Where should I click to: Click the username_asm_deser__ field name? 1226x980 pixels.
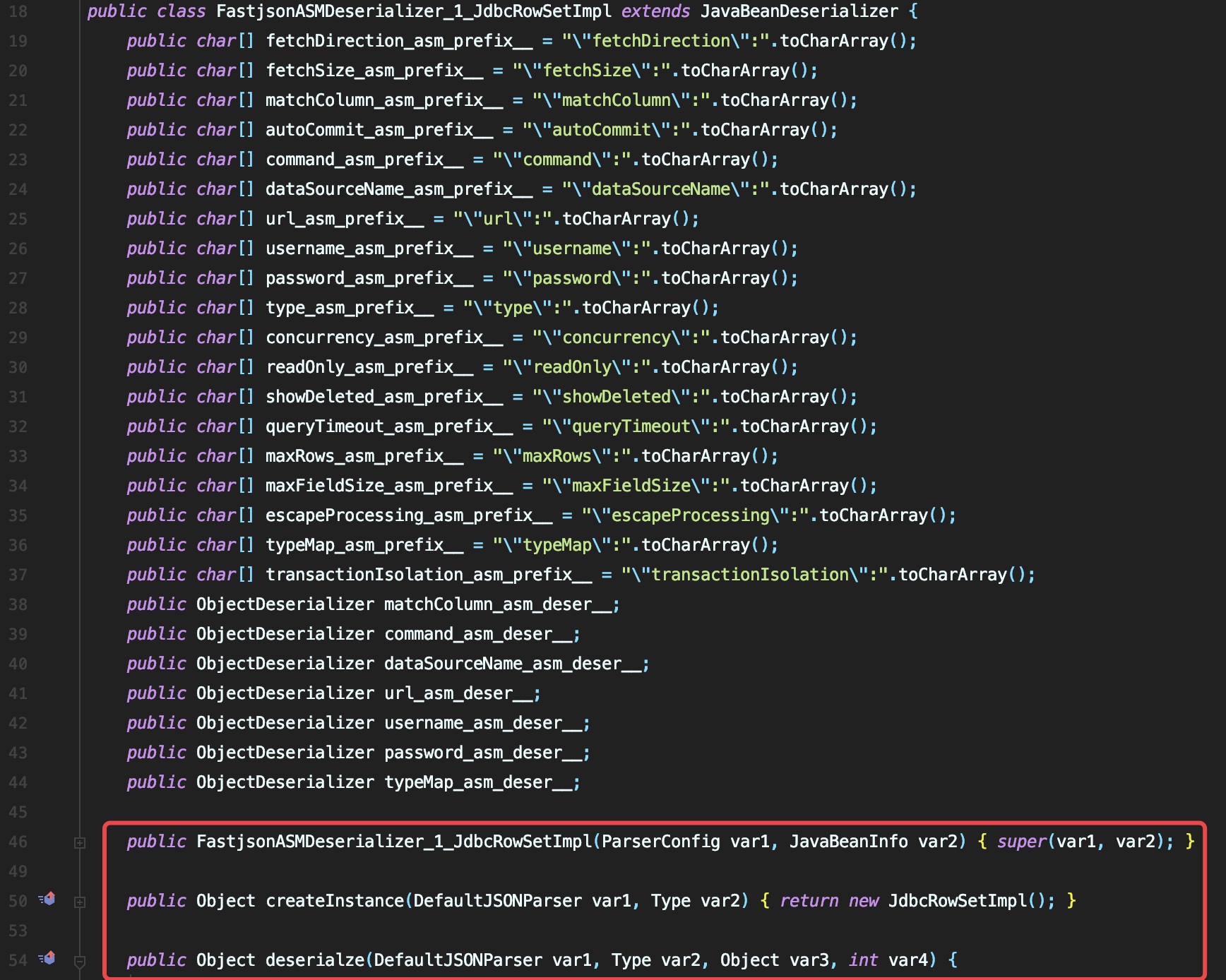coord(483,723)
